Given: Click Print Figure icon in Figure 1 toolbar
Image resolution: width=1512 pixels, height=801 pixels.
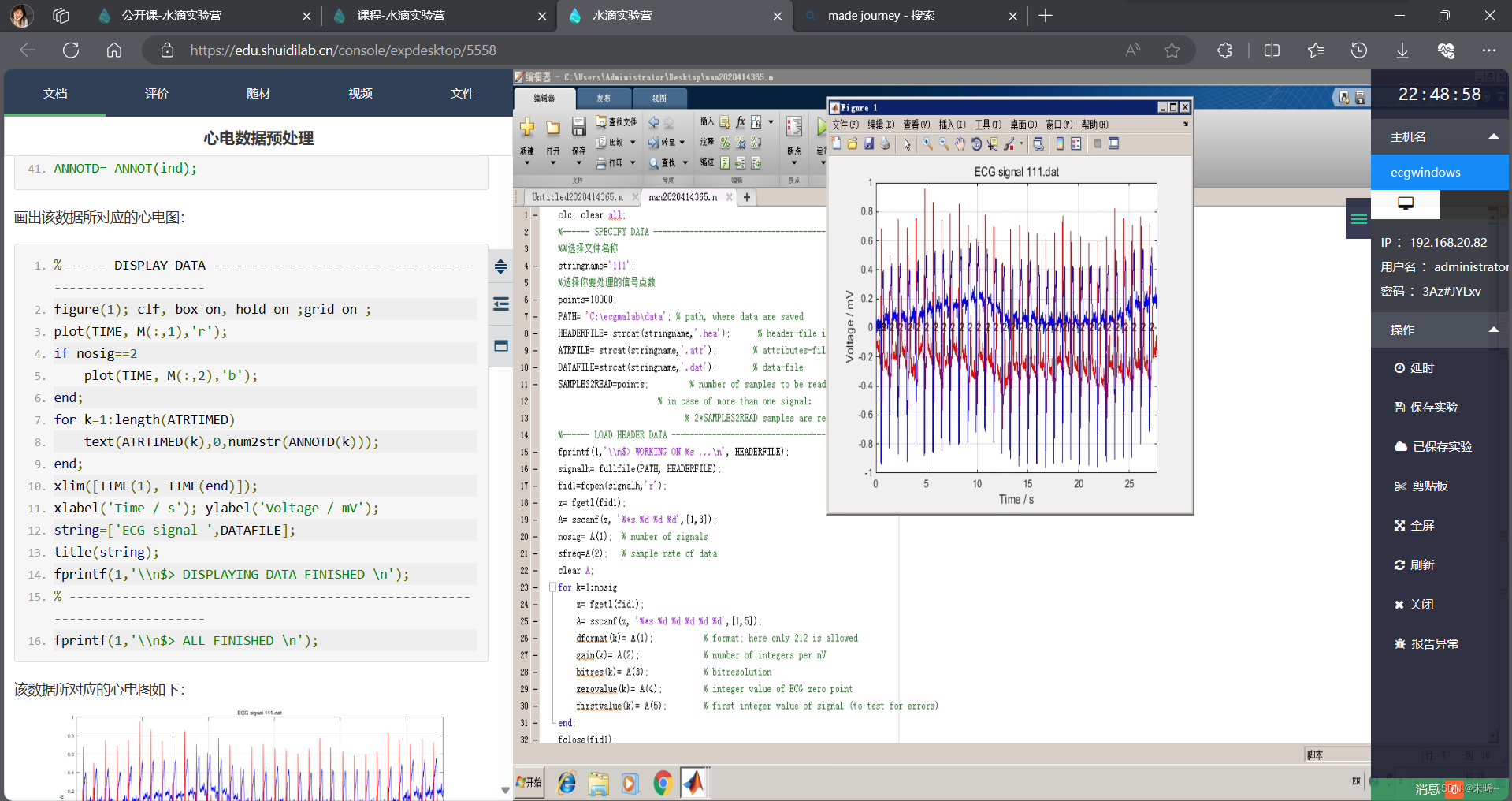Looking at the screenshot, I should pyautogui.click(x=885, y=143).
